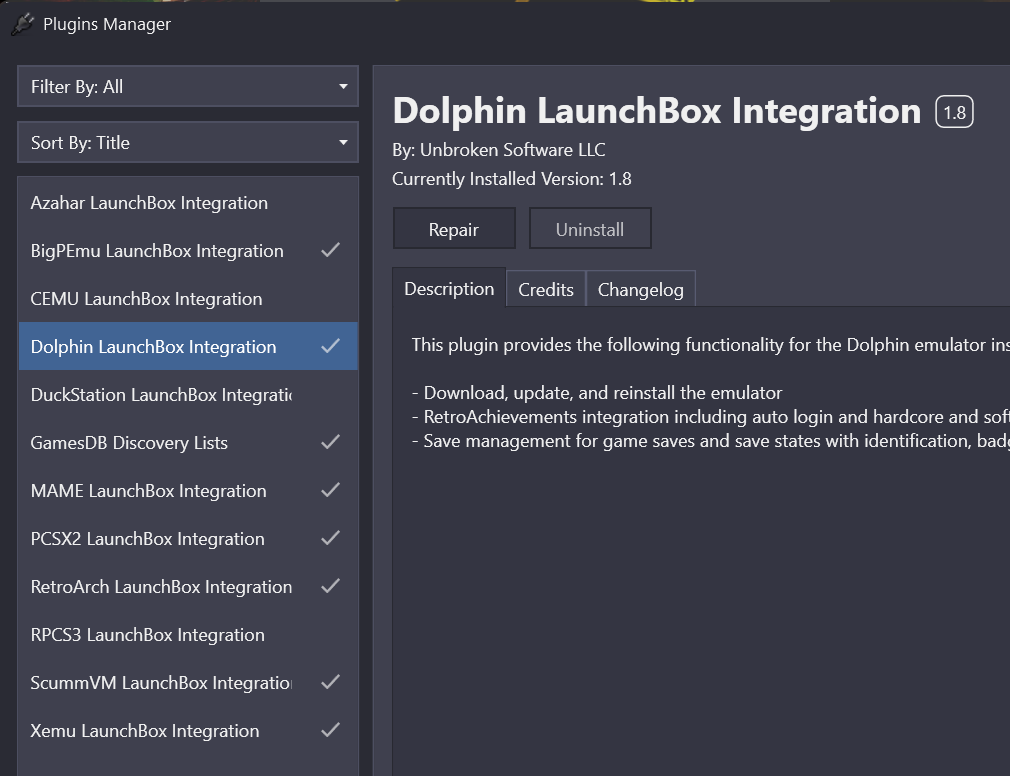Select CEMU LaunchBox Integration plugin

click(147, 299)
